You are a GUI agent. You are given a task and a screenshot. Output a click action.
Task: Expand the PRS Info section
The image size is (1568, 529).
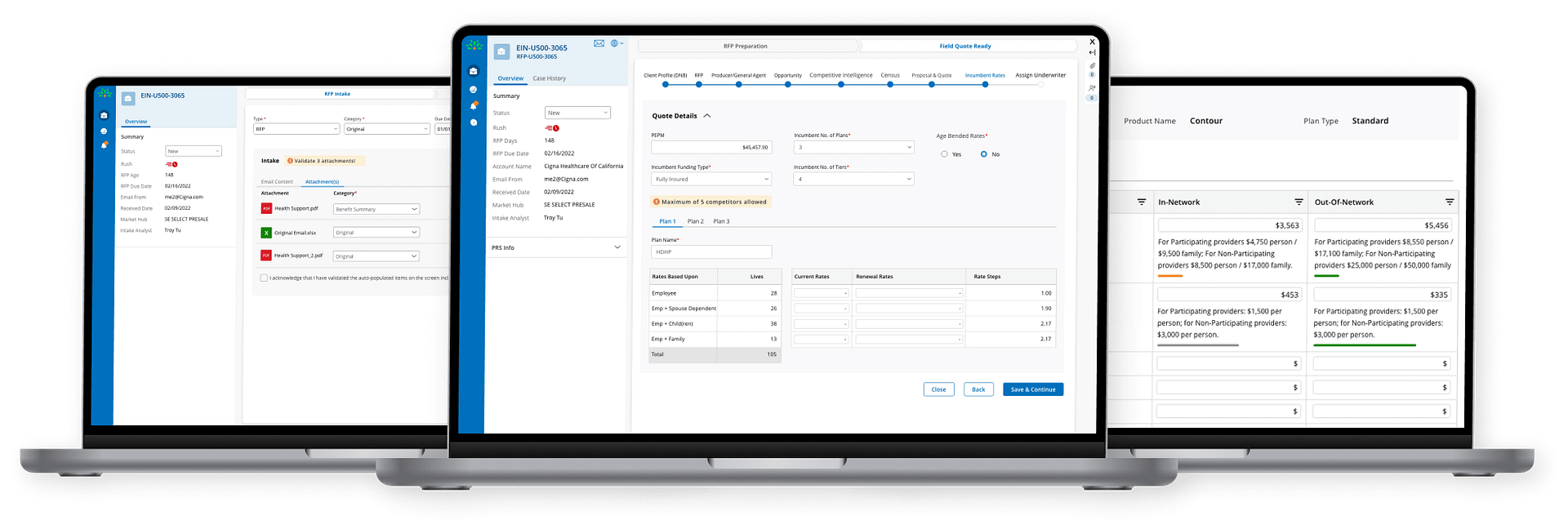point(617,247)
